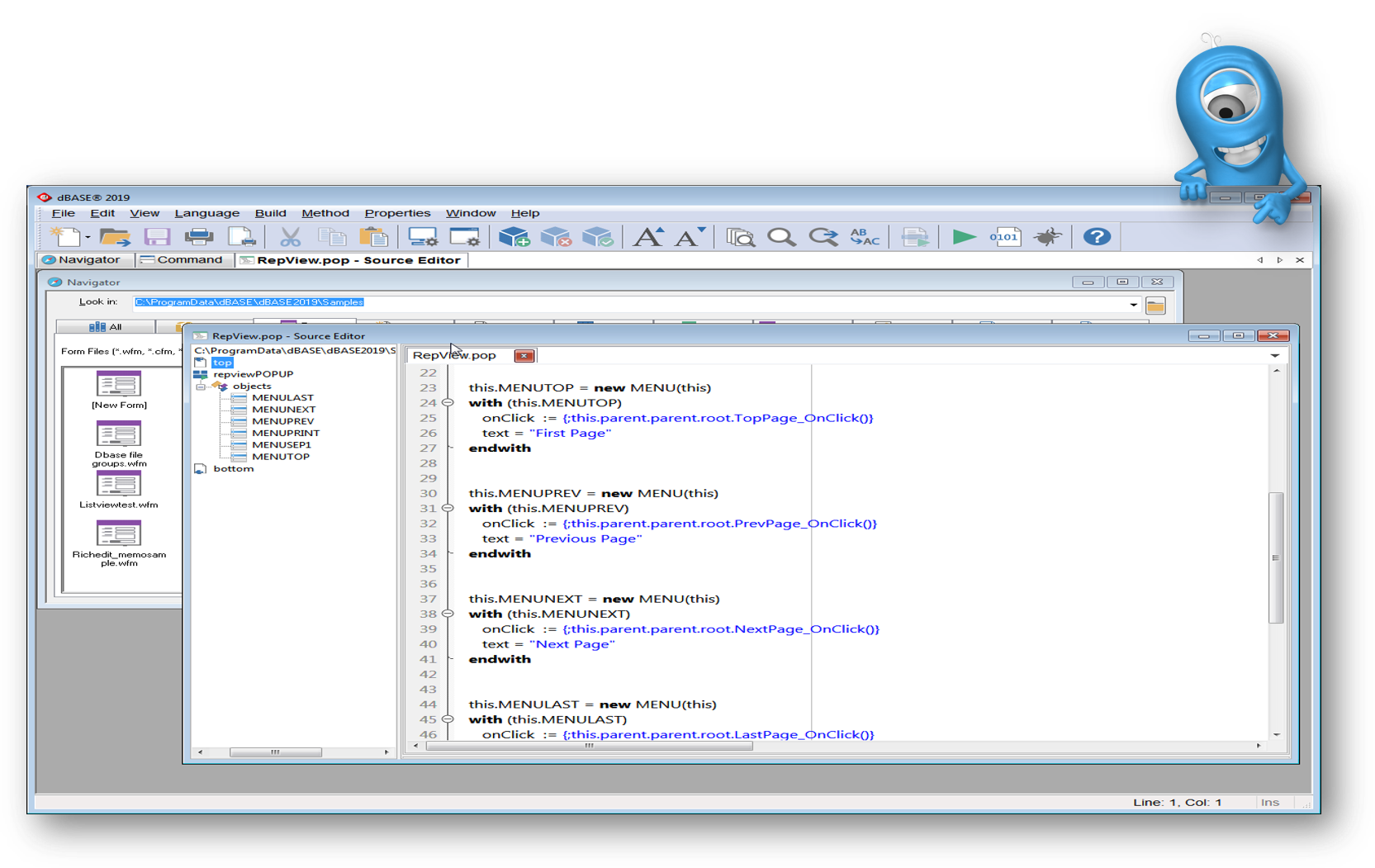This screenshot has height=868, width=1375.
Task: Open the document selector dropdown in the editor
Action: click(1276, 355)
